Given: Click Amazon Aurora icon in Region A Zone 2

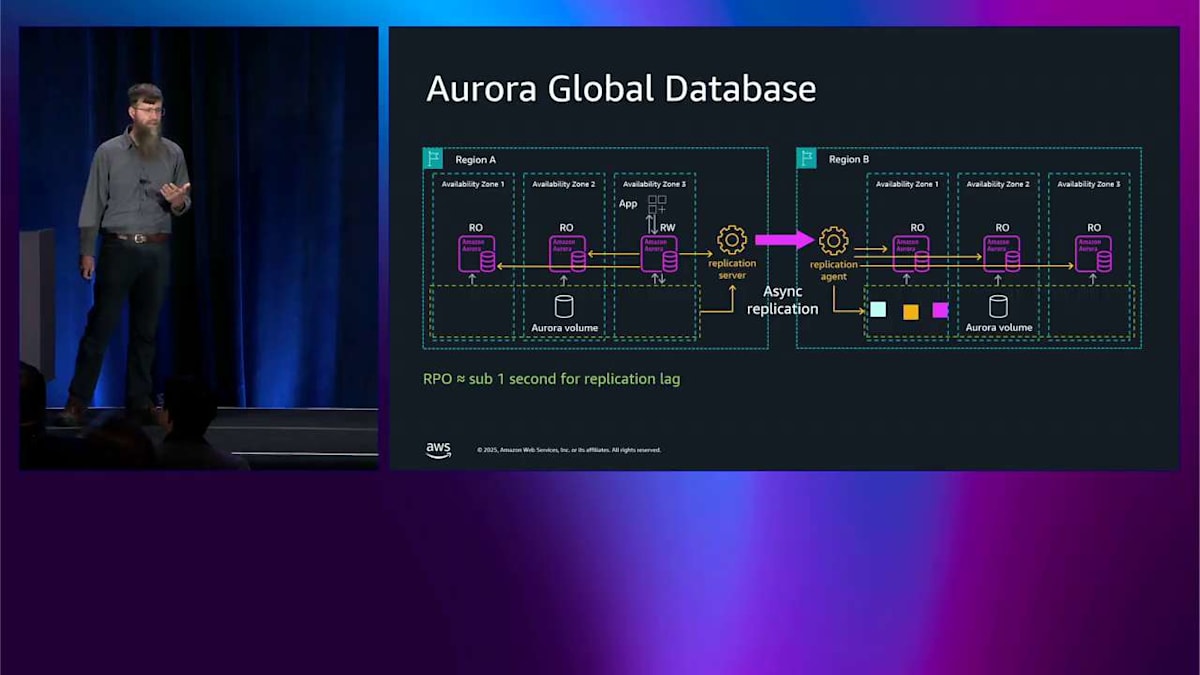Looking at the screenshot, I should click(x=567, y=254).
